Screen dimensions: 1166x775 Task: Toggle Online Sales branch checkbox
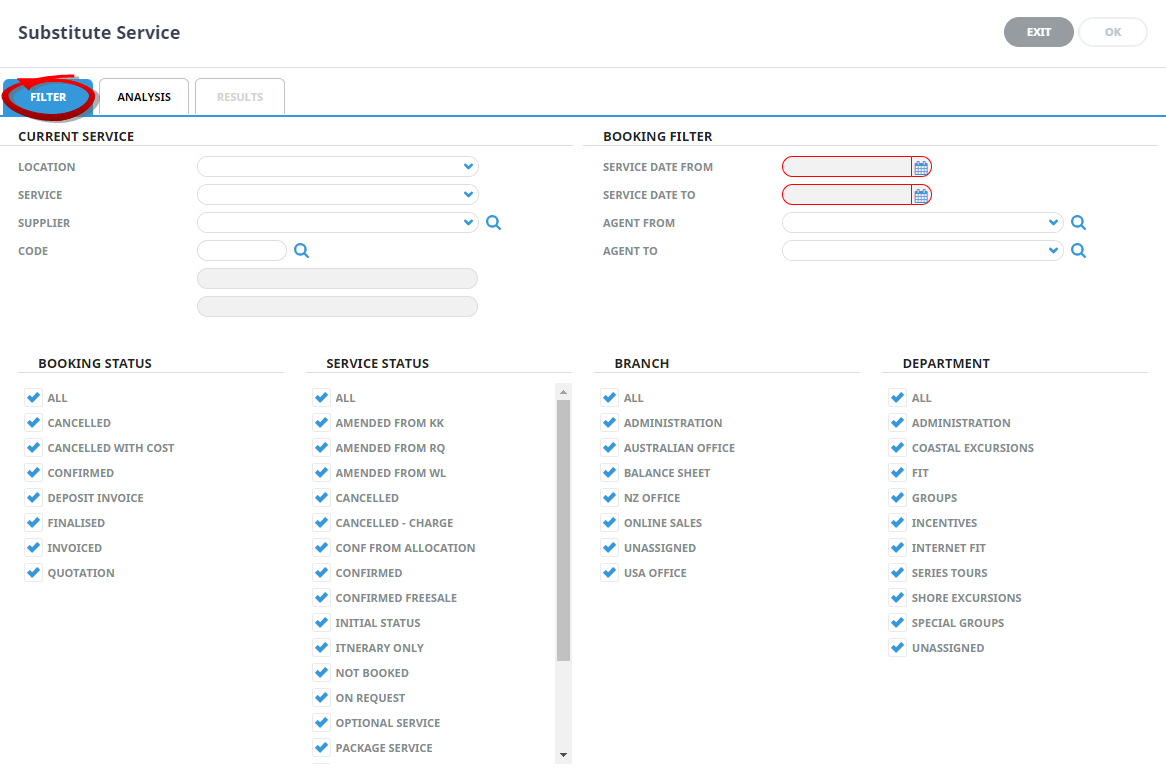[x=609, y=522]
